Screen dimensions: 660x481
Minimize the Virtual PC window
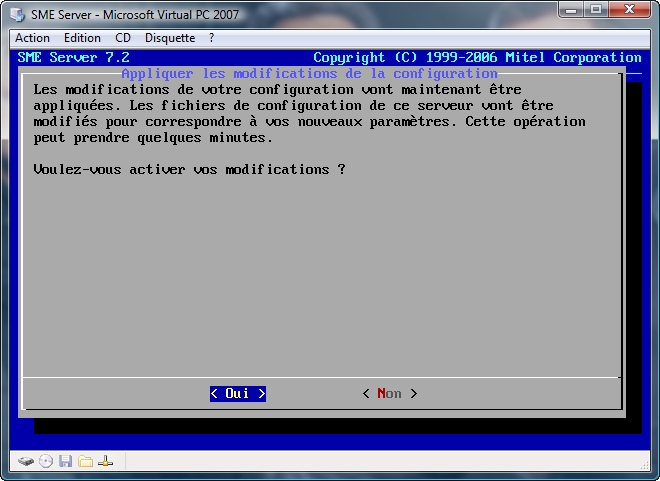(571, 10)
